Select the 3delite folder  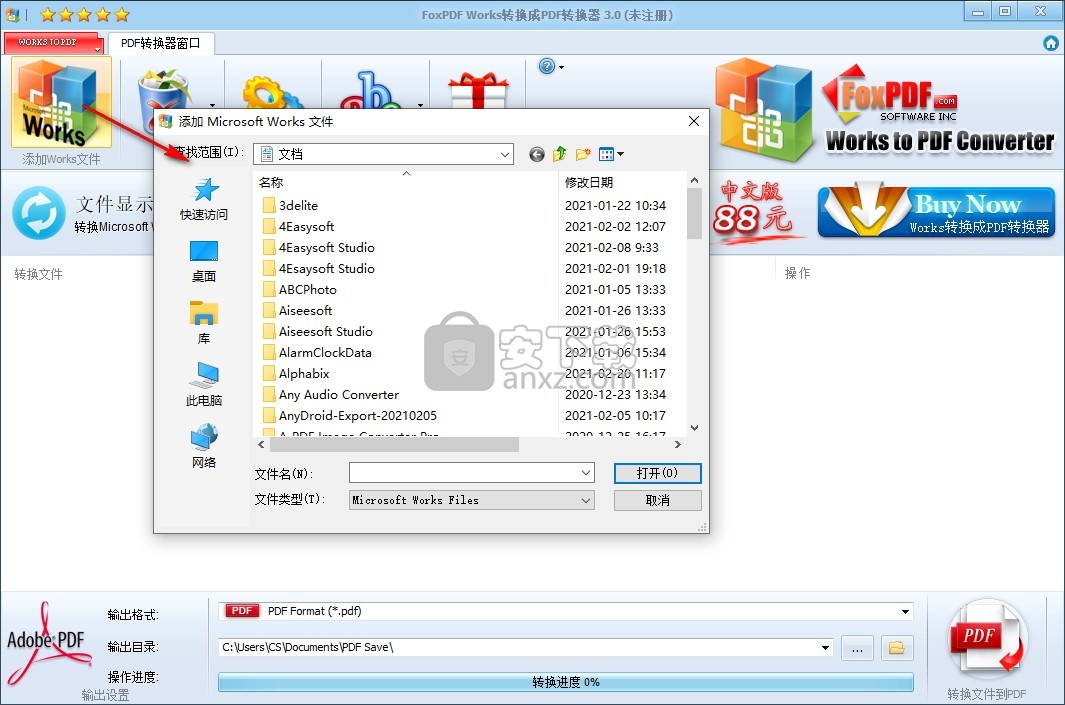click(290, 206)
